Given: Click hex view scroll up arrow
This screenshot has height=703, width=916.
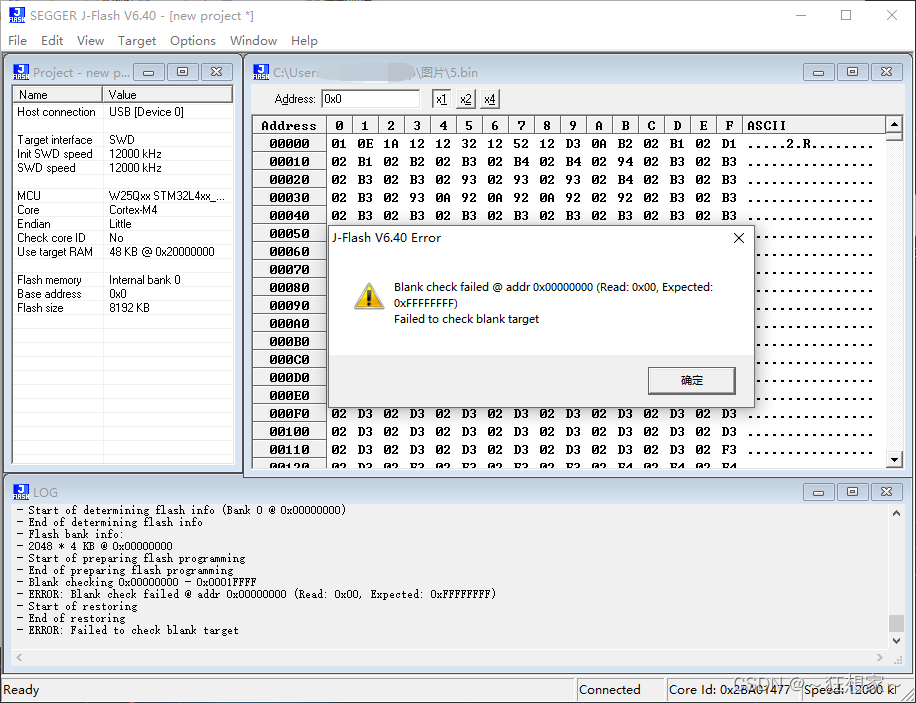Looking at the screenshot, I should pyautogui.click(x=894, y=124).
